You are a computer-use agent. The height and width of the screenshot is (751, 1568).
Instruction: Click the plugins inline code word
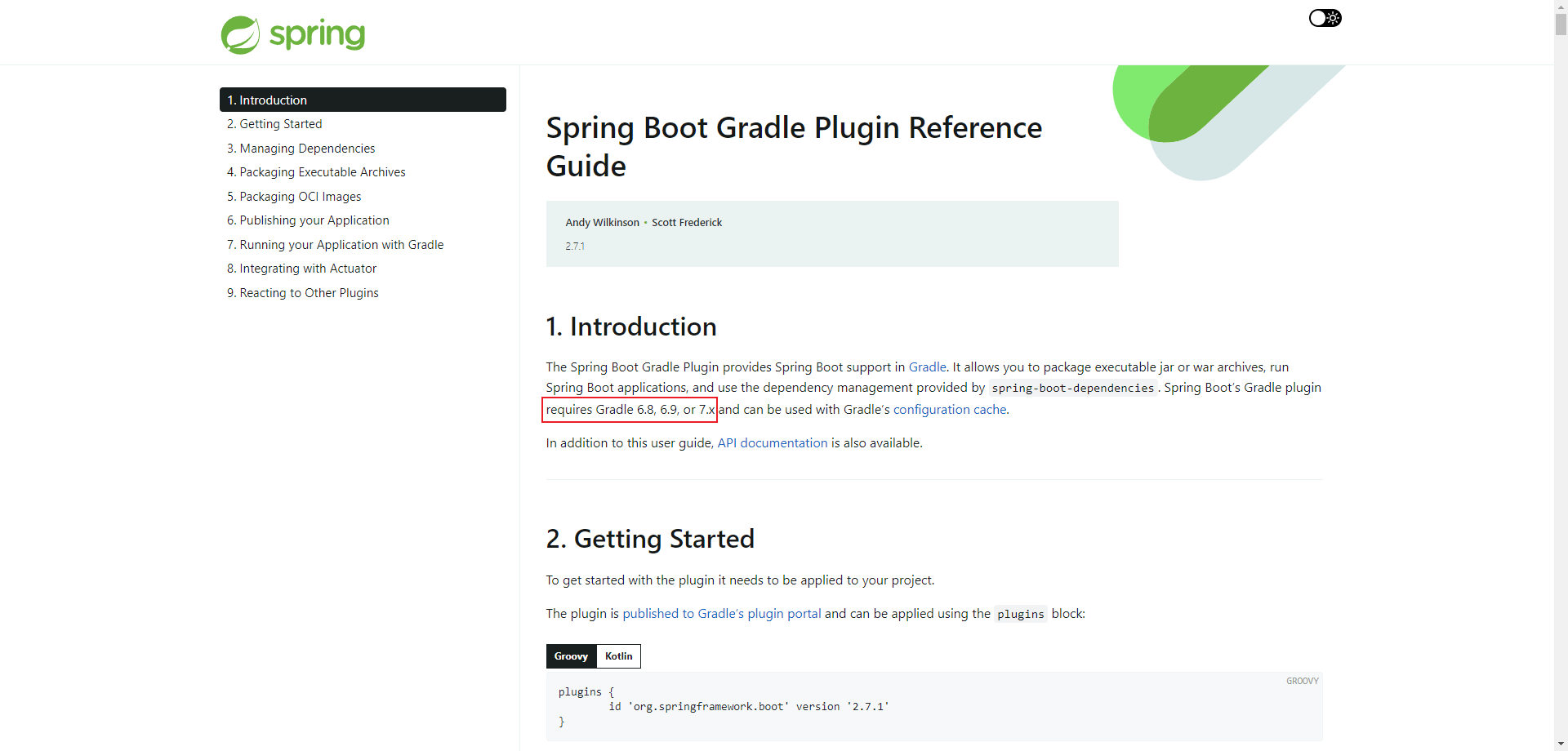click(1021, 615)
